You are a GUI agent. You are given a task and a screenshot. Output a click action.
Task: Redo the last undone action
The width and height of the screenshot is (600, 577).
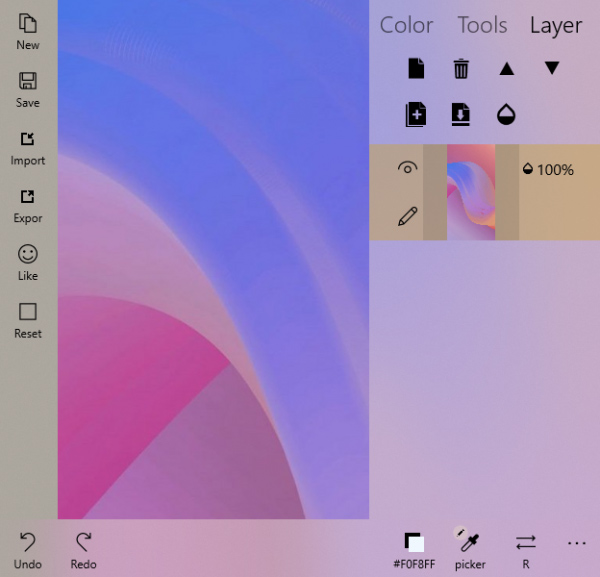(83, 550)
